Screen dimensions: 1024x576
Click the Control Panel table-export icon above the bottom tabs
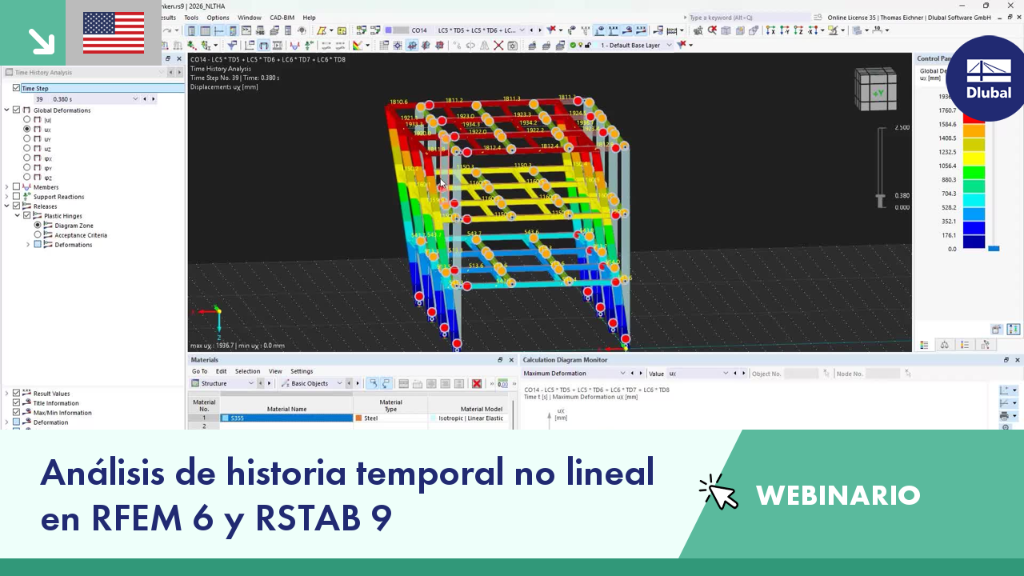click(x=997, y=329)
